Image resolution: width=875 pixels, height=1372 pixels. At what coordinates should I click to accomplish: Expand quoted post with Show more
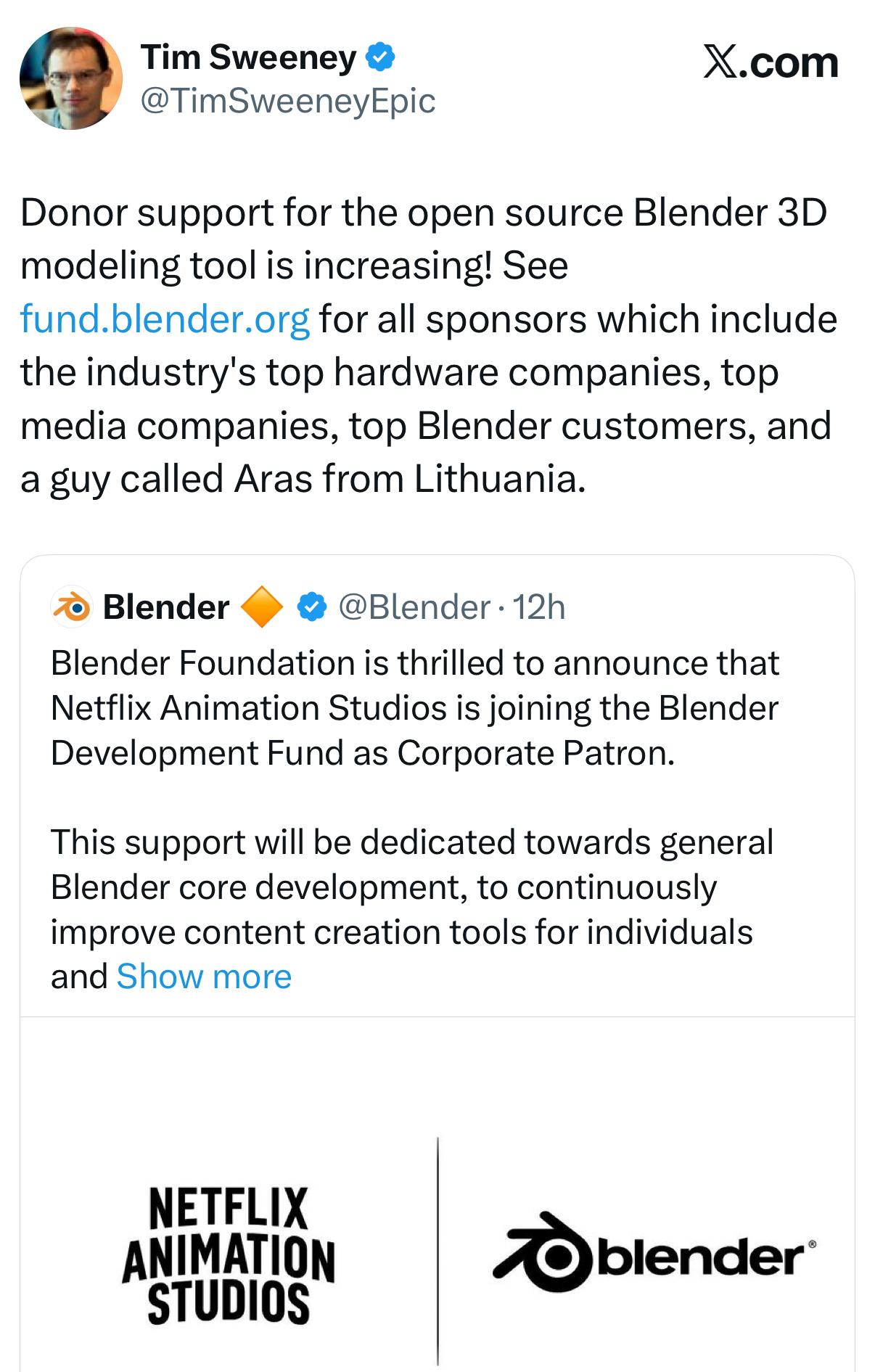coord(204,977)
